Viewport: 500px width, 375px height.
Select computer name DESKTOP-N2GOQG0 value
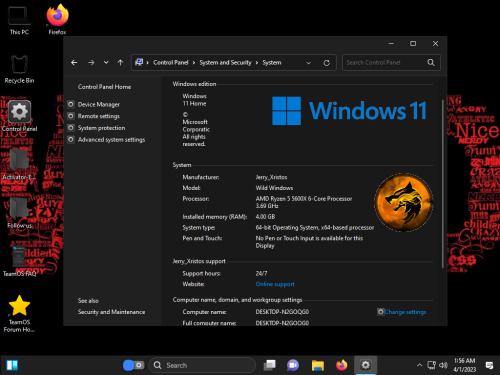282,312
